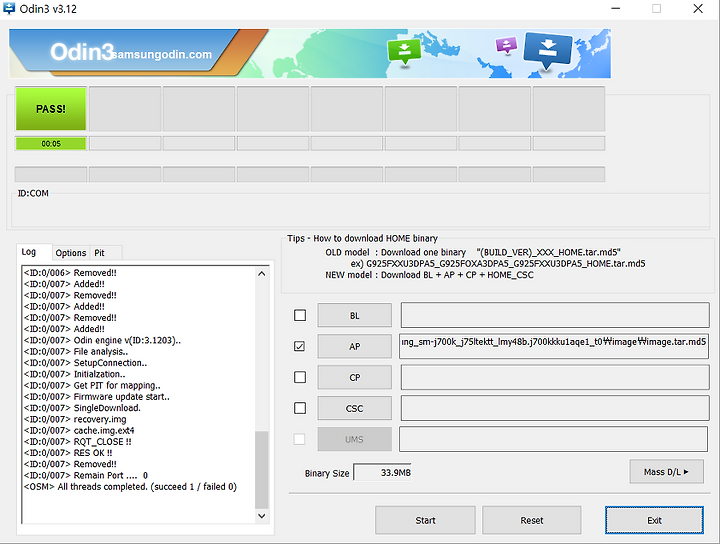Click the UMS file path field
Viewport: 720px width, 544px height.
click(553, 439)
